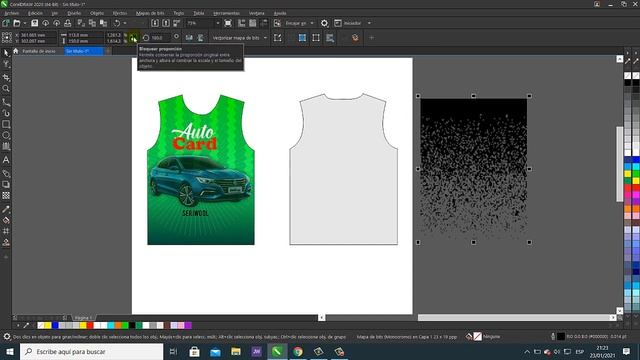Click the 'Escribe aquí para buscar' search box
The height and width of the screenshot is (360, 640).
click(91, 351)
